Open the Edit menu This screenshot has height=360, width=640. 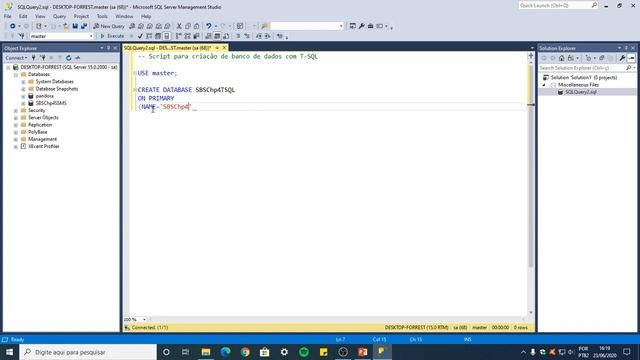tap(23, 16)
